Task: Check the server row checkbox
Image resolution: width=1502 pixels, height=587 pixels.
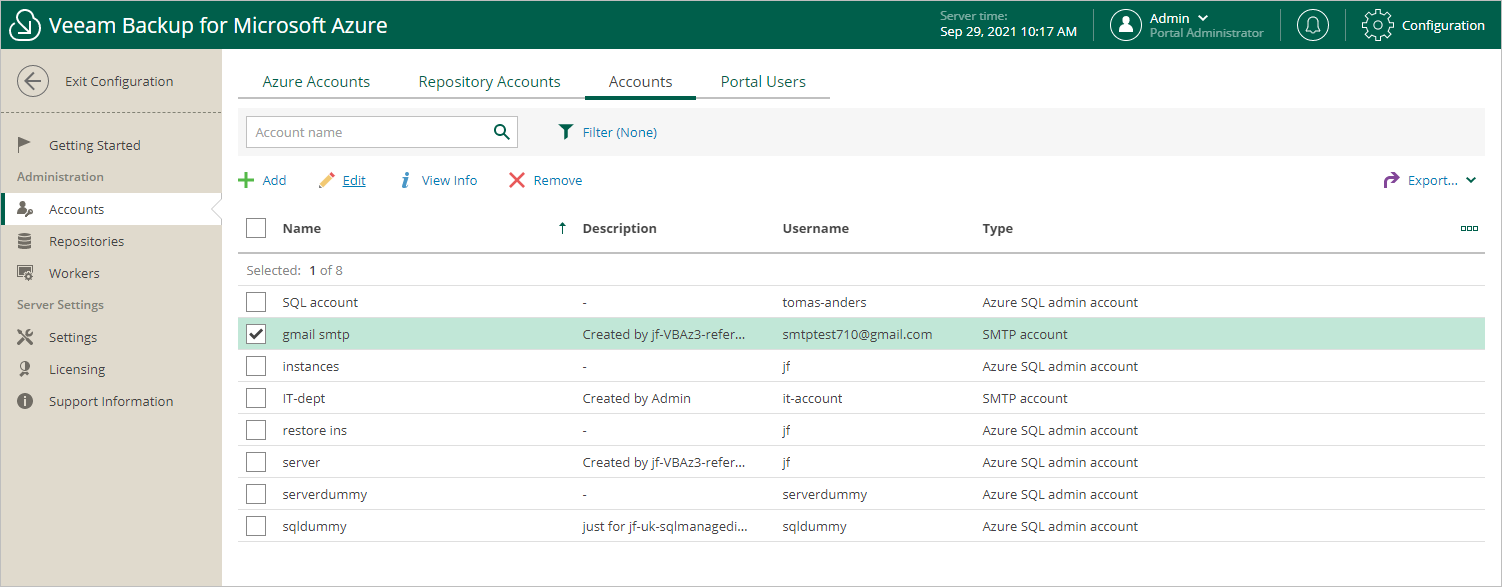Action: pos(256,462)
